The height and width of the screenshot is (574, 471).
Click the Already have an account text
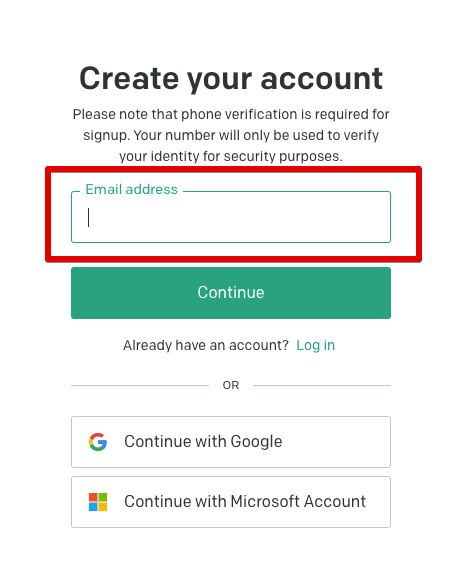coord(206,345)
